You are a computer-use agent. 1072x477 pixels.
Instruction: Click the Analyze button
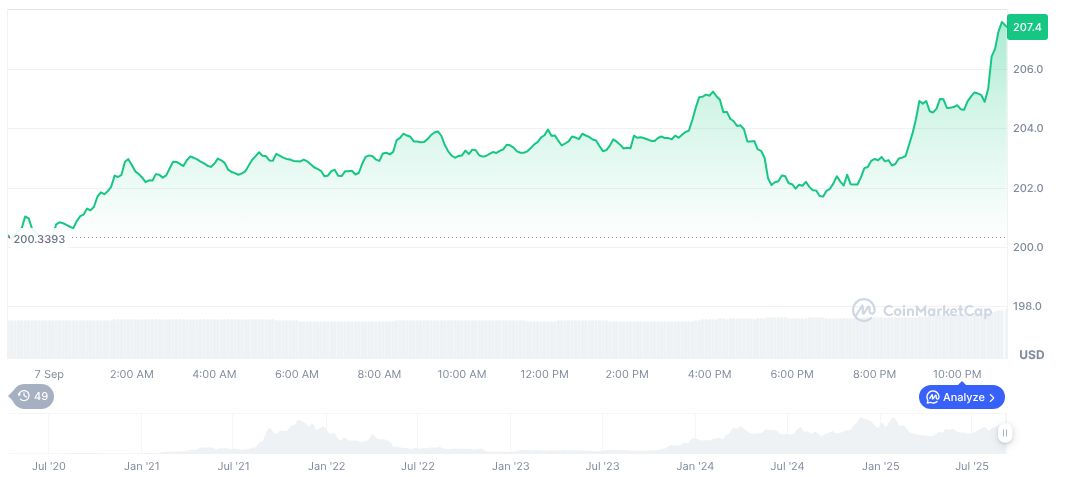961,397
